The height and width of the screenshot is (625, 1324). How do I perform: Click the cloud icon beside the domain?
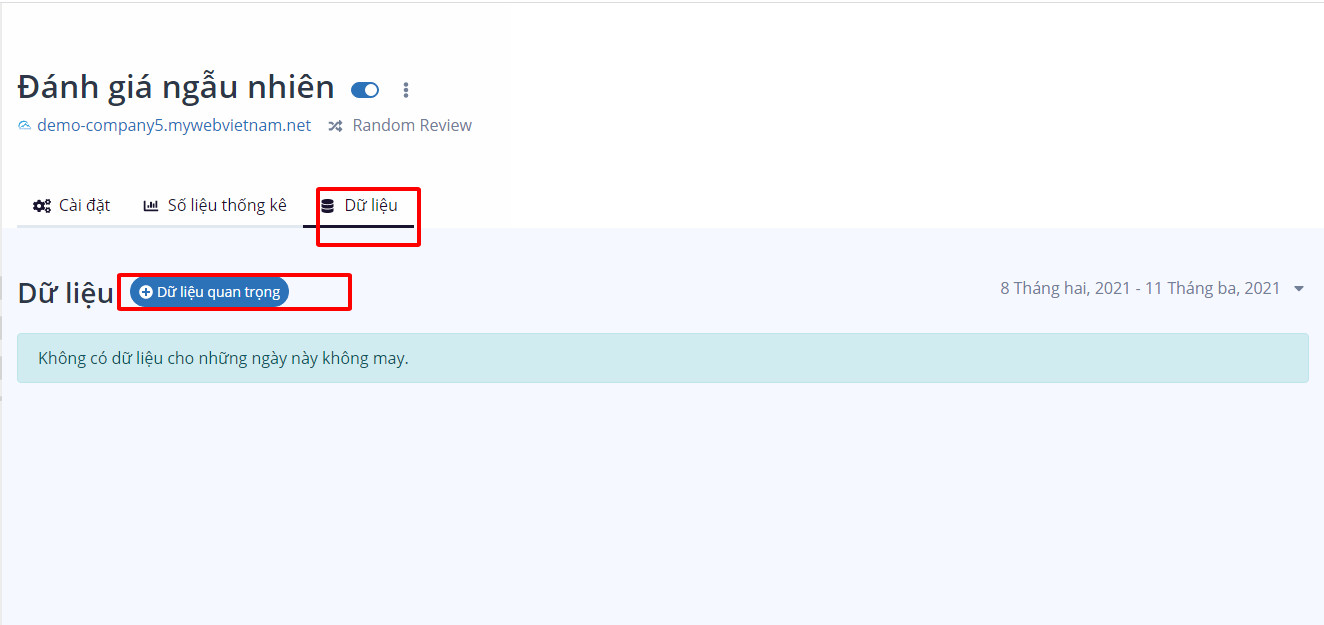point(25,126)
